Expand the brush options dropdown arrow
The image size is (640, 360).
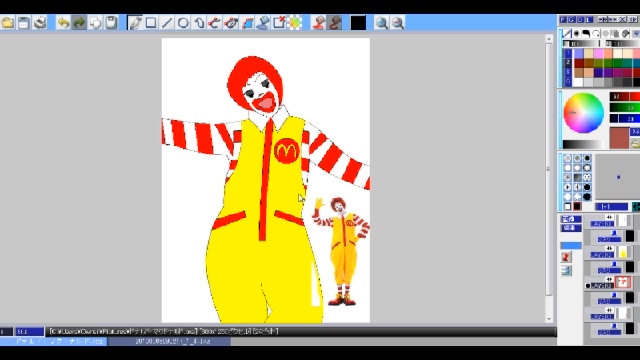pyautogui.click(x=636, y=33)
